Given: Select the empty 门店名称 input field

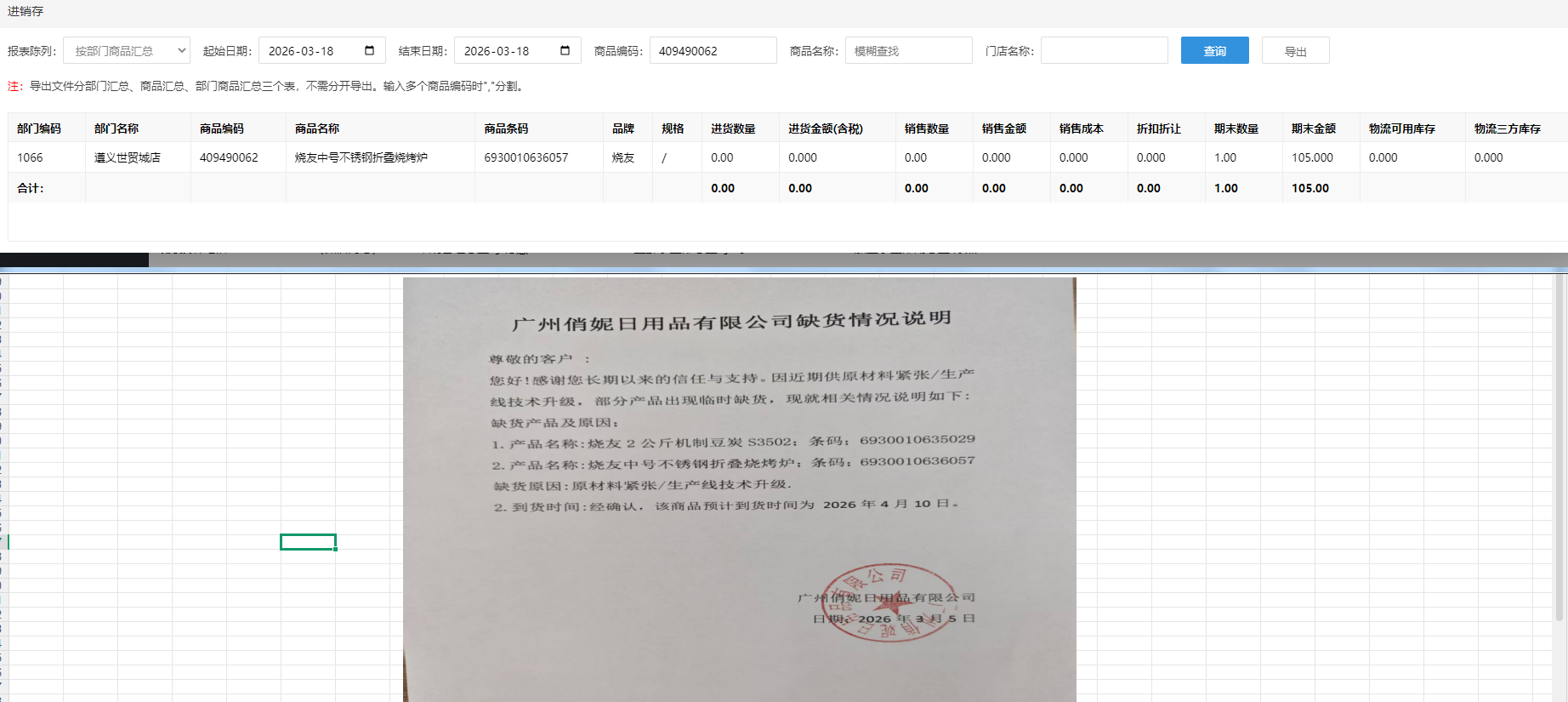Looking at the screenshot, I should pyautogui.click(x=1104, y=51).
